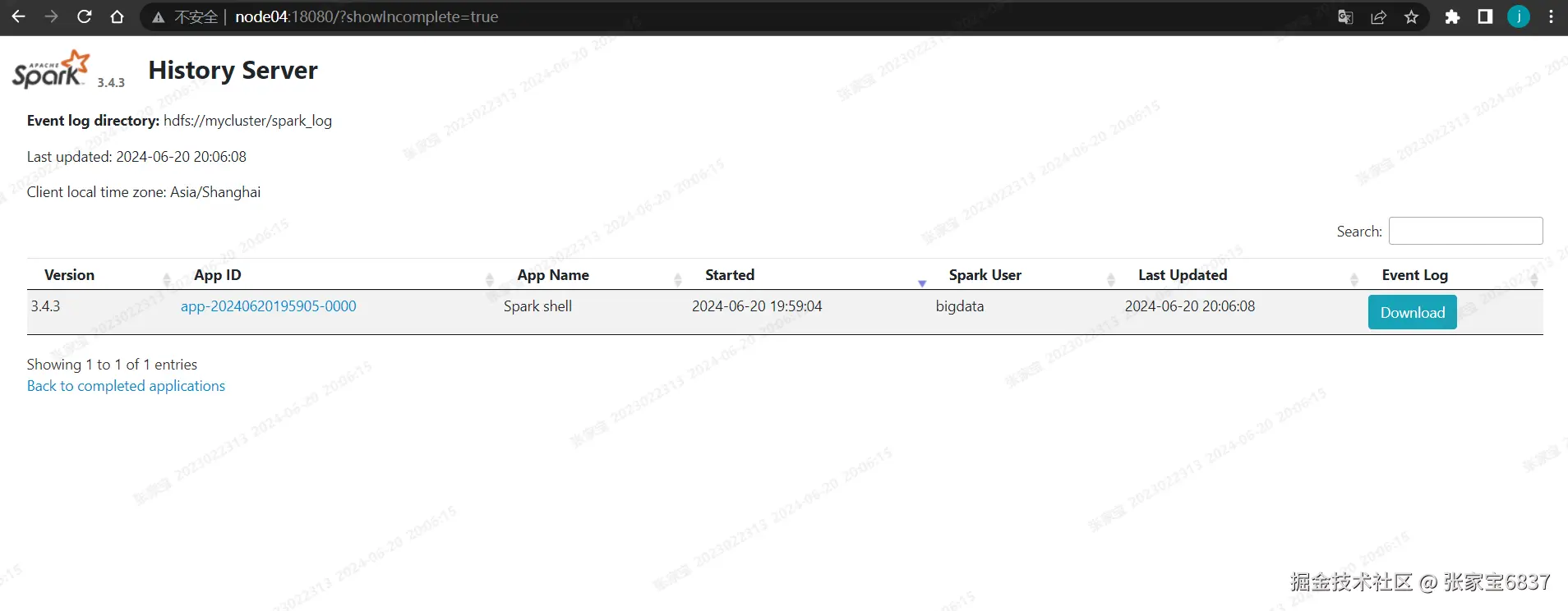The height and width of the screenshot is (611, 1568).
Task: Select the 'bigdata' Spark user cell
Action: pyautogui.click(x=960, y=306)
